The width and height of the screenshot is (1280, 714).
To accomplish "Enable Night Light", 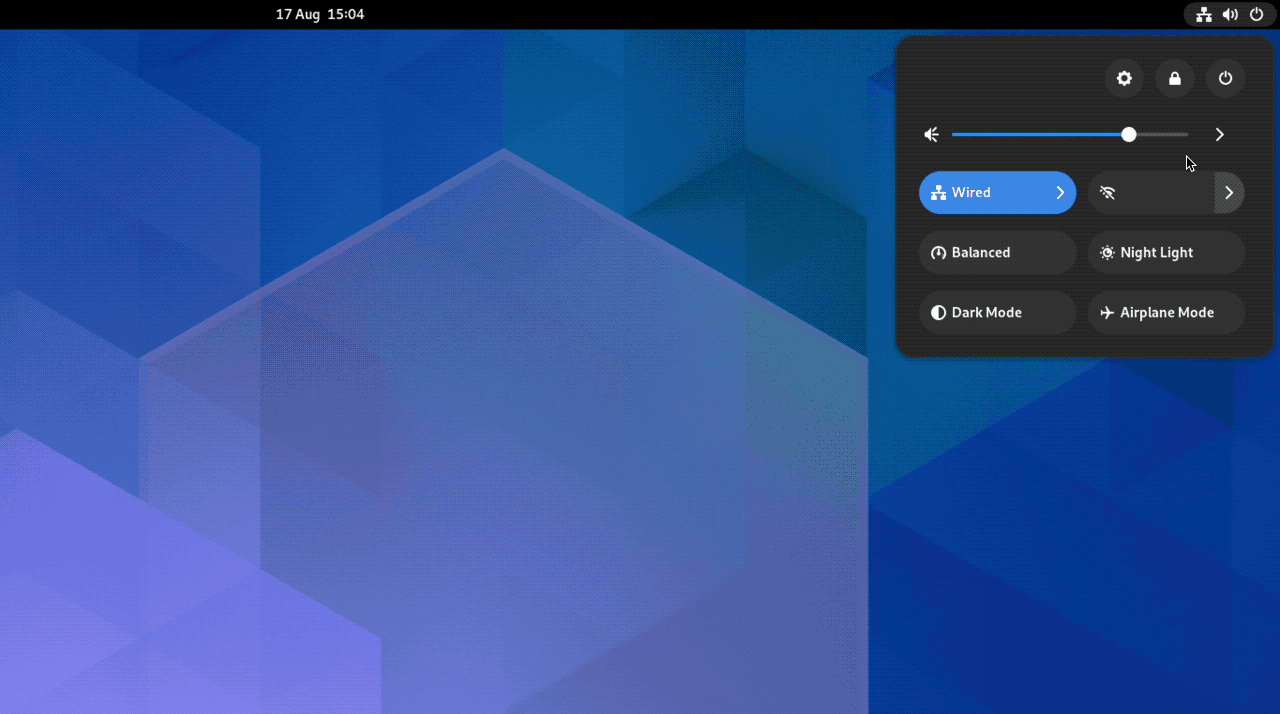I will [1166, 252].
